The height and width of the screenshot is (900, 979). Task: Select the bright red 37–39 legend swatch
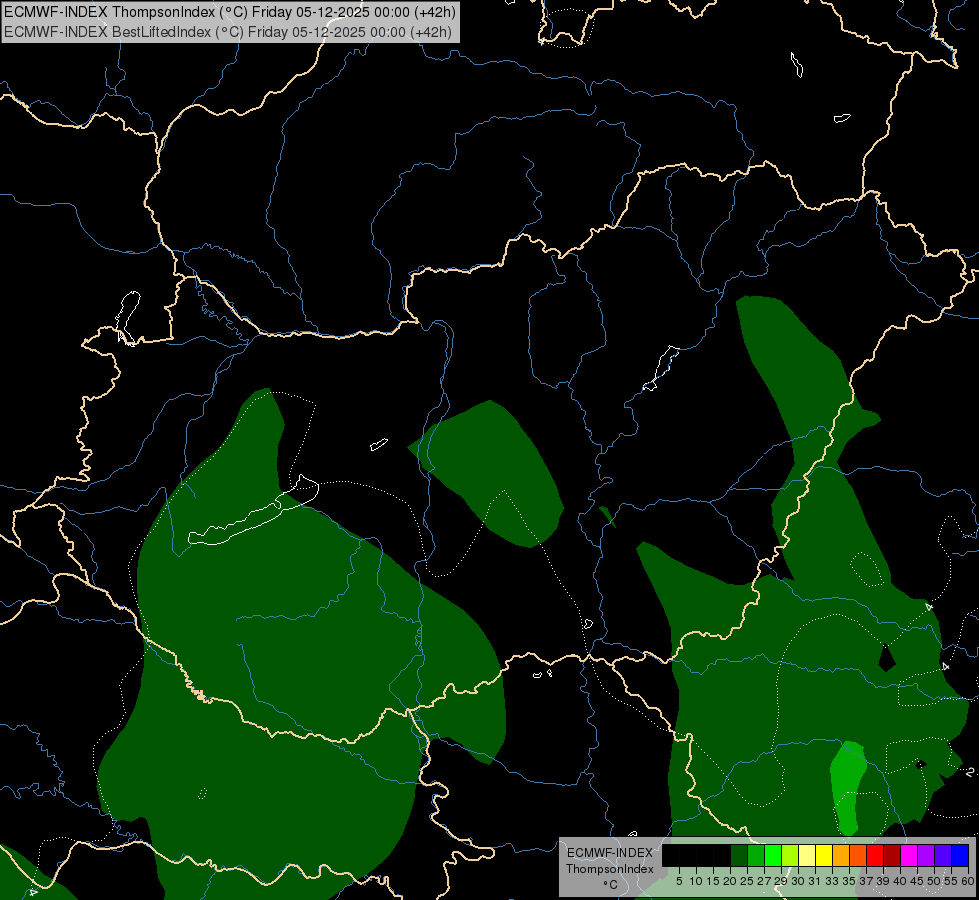coord(875,855)
